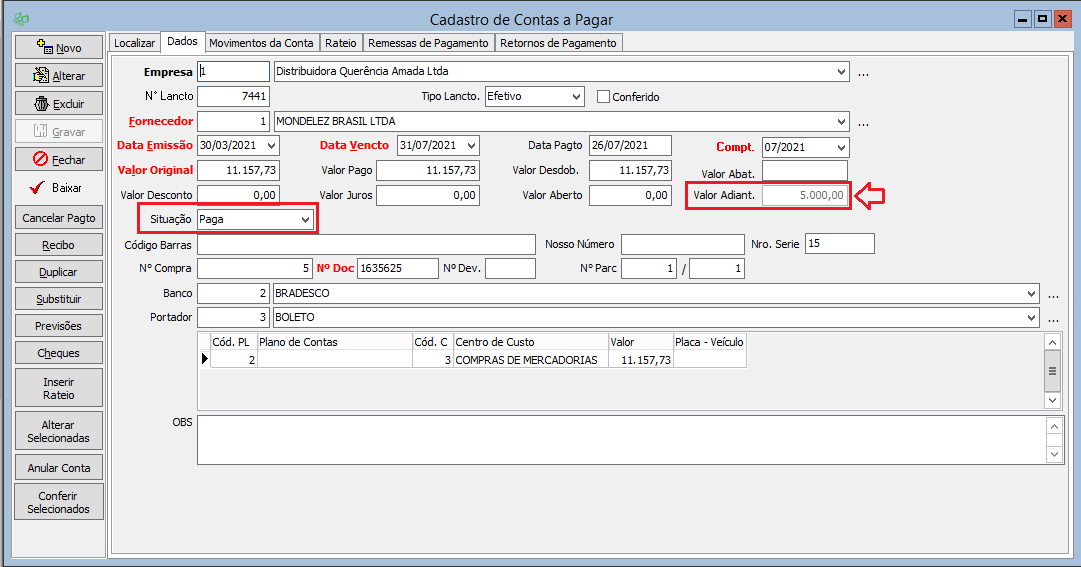Image resolution: width=1081 pixels, height=567 pixels.
Task: Click into the Código Barras input field
Action: point(366,244)
